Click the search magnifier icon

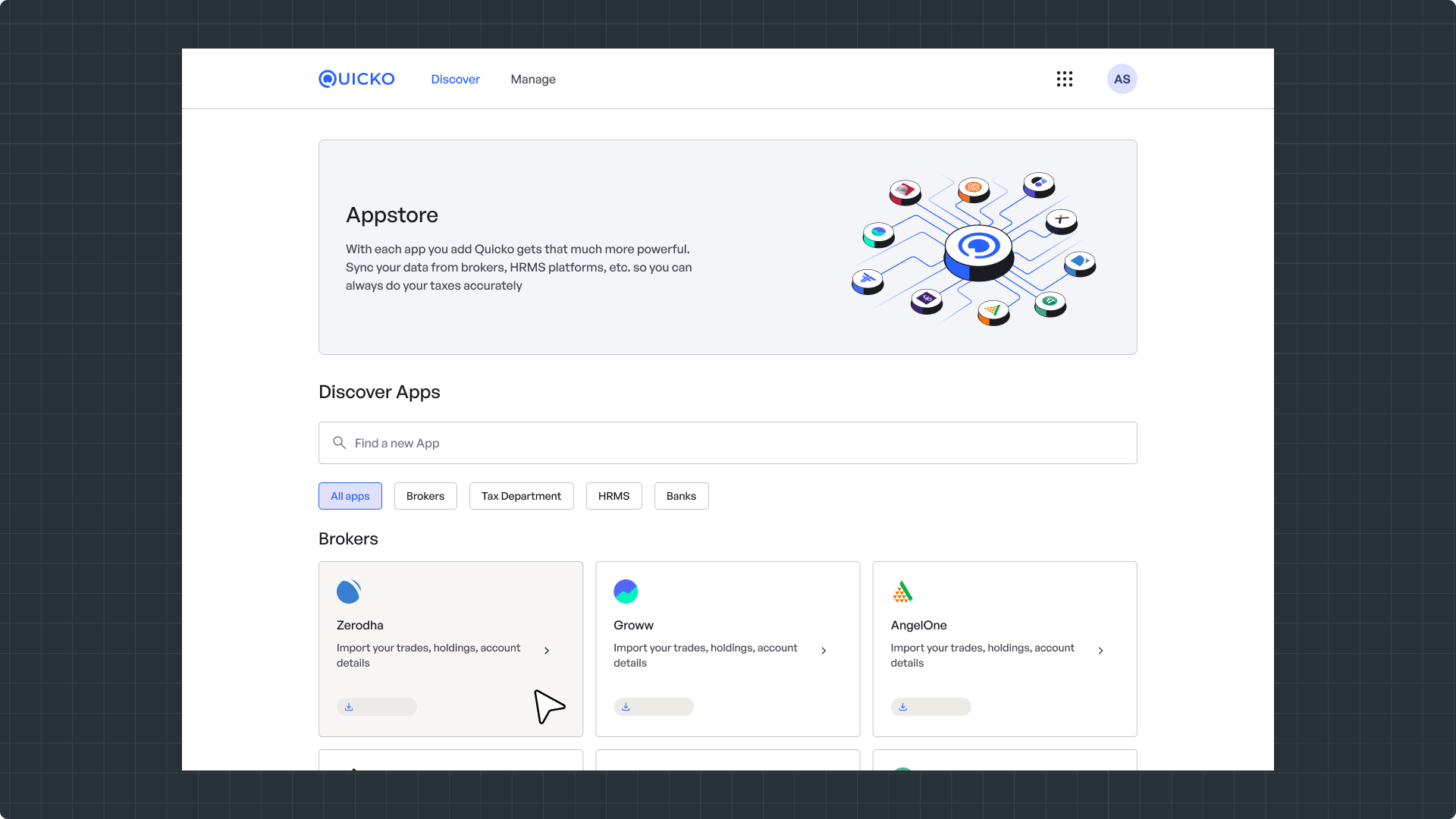[339, 443]
